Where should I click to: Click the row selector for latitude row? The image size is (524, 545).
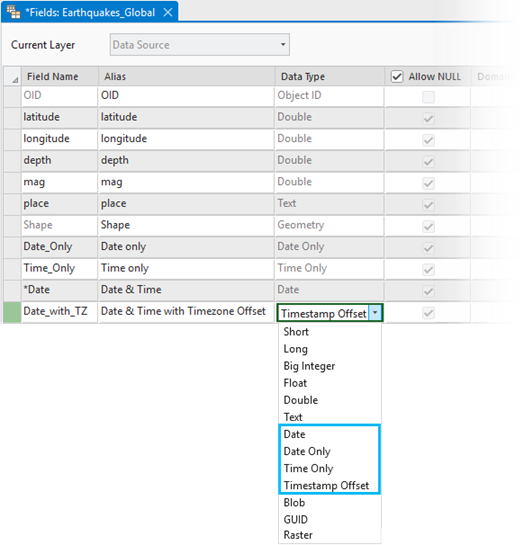[13, 117]
